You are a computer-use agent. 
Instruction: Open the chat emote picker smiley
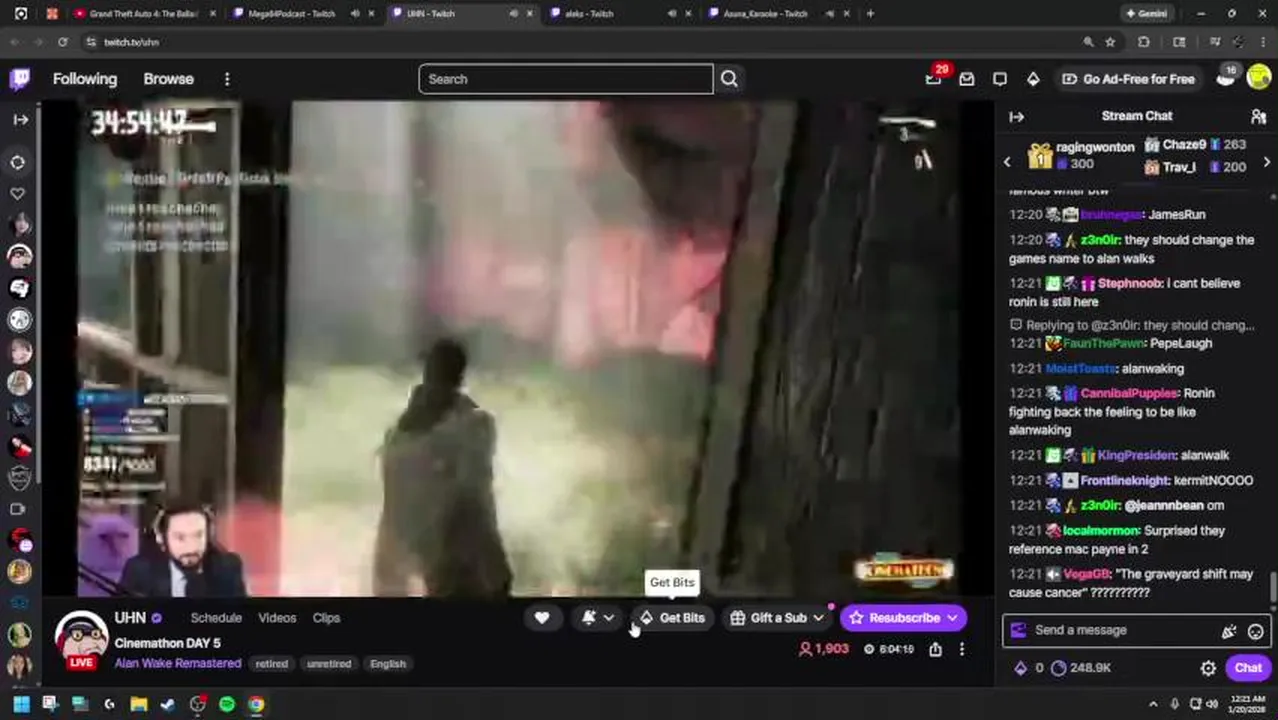pos(1256,631)
